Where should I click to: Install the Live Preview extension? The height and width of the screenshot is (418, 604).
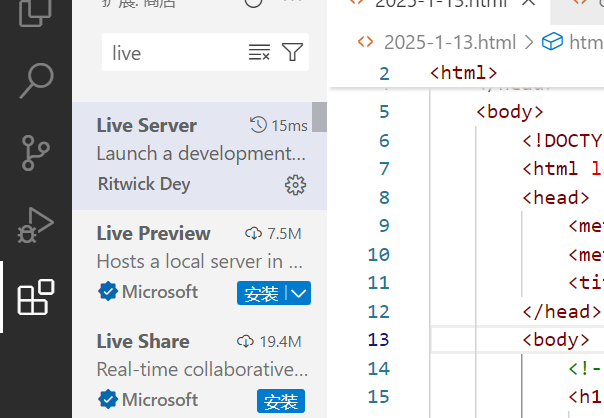(261, 293)
